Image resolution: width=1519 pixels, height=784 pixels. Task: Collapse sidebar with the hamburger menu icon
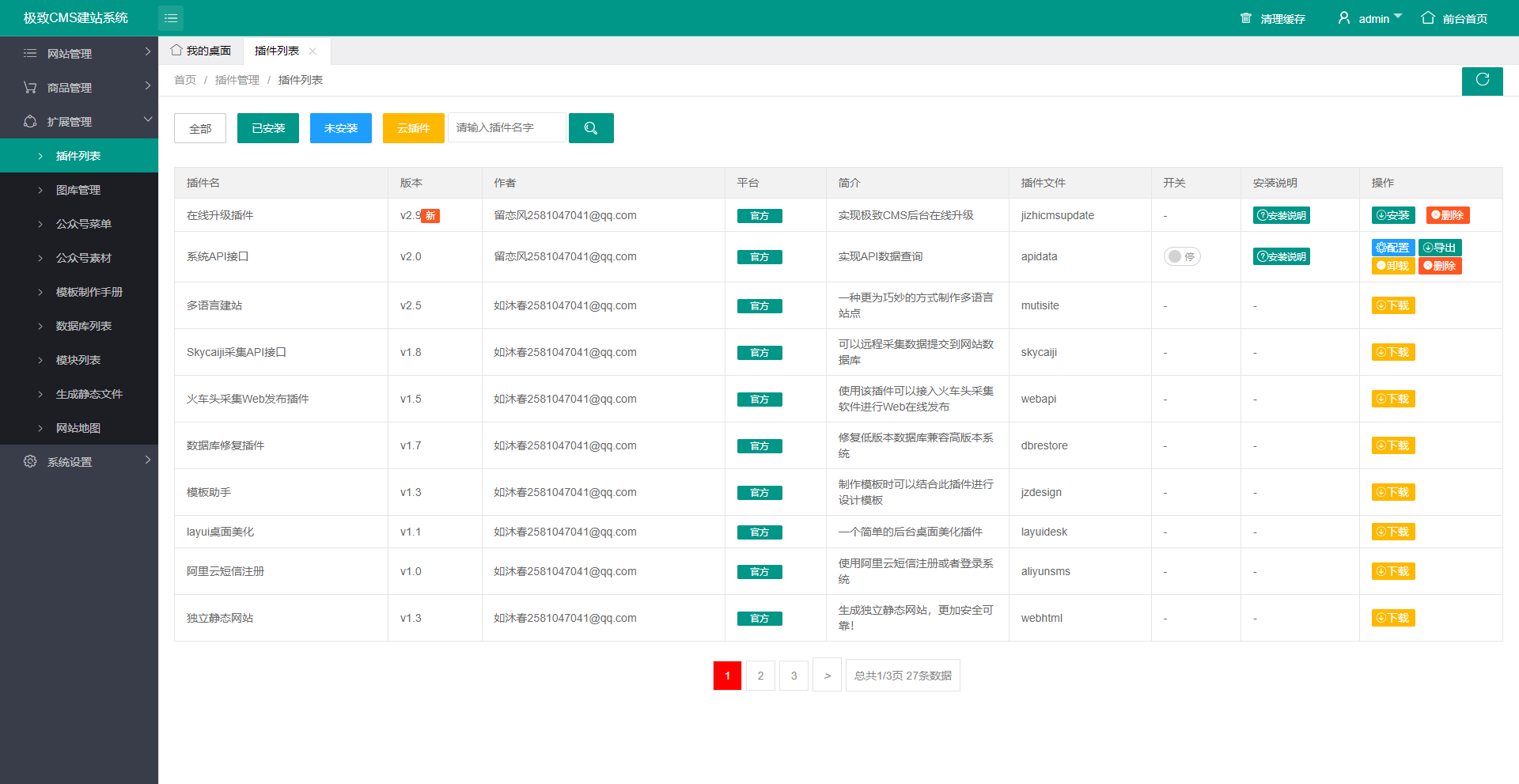171,17
